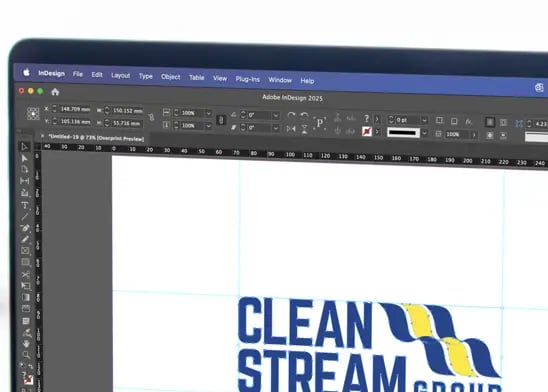Select the Line tool
This screenshot has width=548, height=392.
tap(25, 217)
